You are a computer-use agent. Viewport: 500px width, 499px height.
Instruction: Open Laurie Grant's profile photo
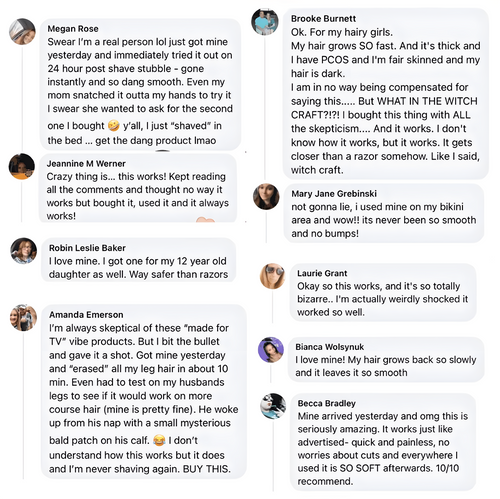(x=273, y=276)
